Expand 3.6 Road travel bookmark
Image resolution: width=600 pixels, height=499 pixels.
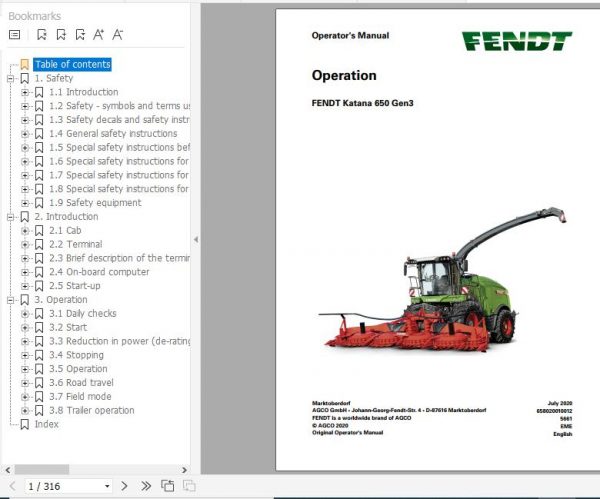pyautogui.click(x=25, y=383)
